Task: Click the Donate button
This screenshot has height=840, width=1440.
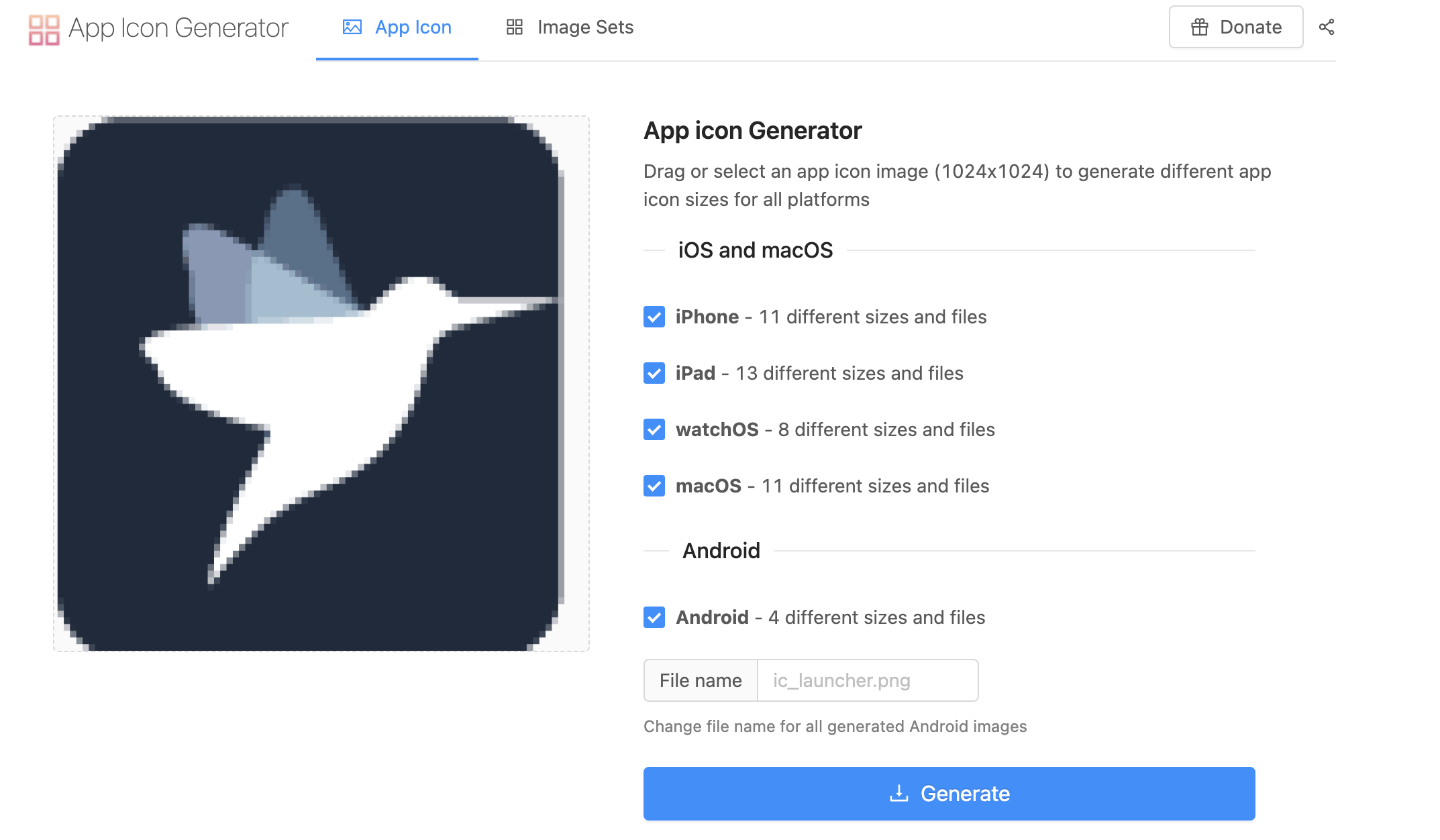Action: (x=1236, y=27)
